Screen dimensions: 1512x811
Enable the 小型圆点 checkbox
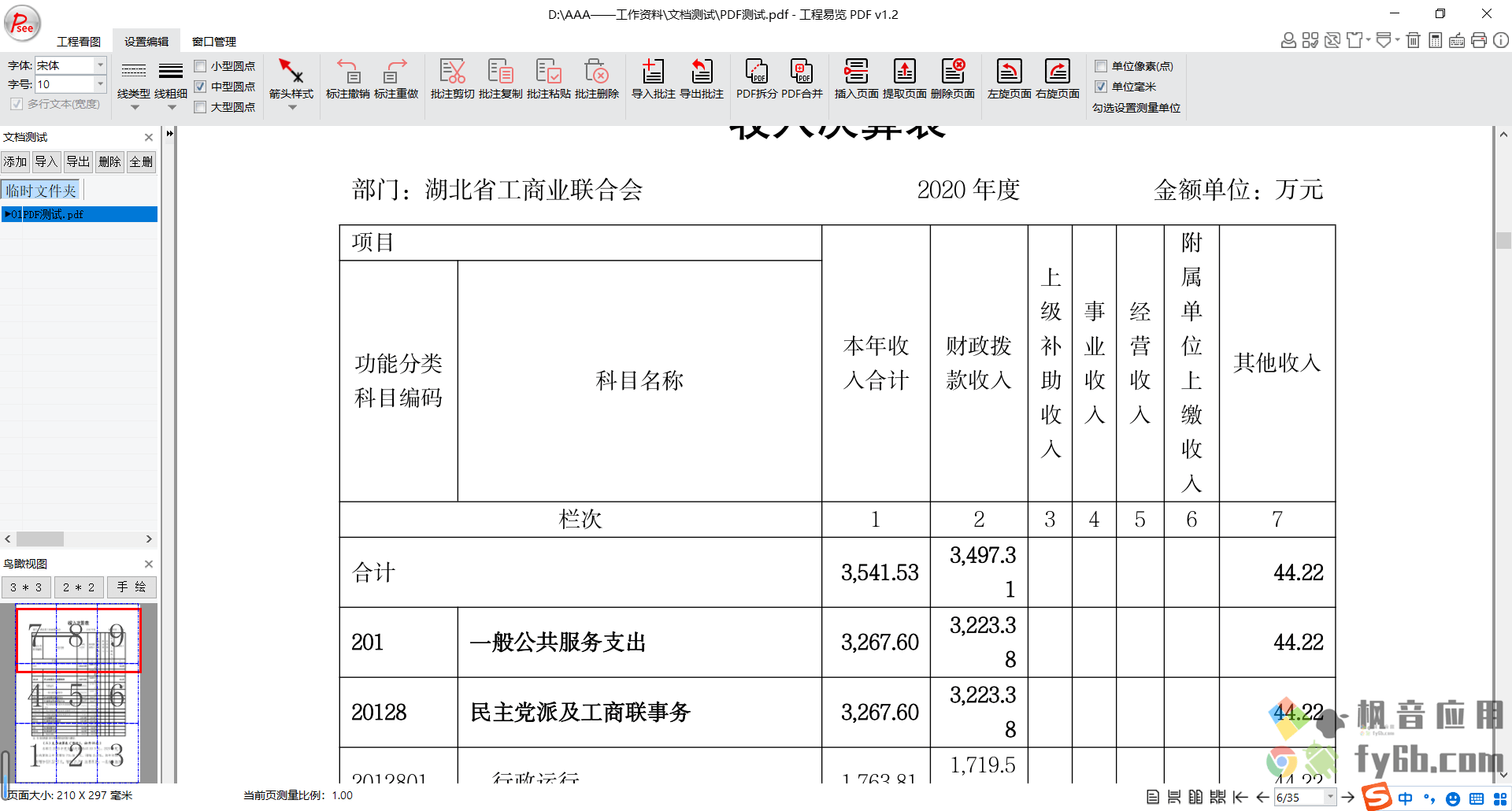(200, 66)
